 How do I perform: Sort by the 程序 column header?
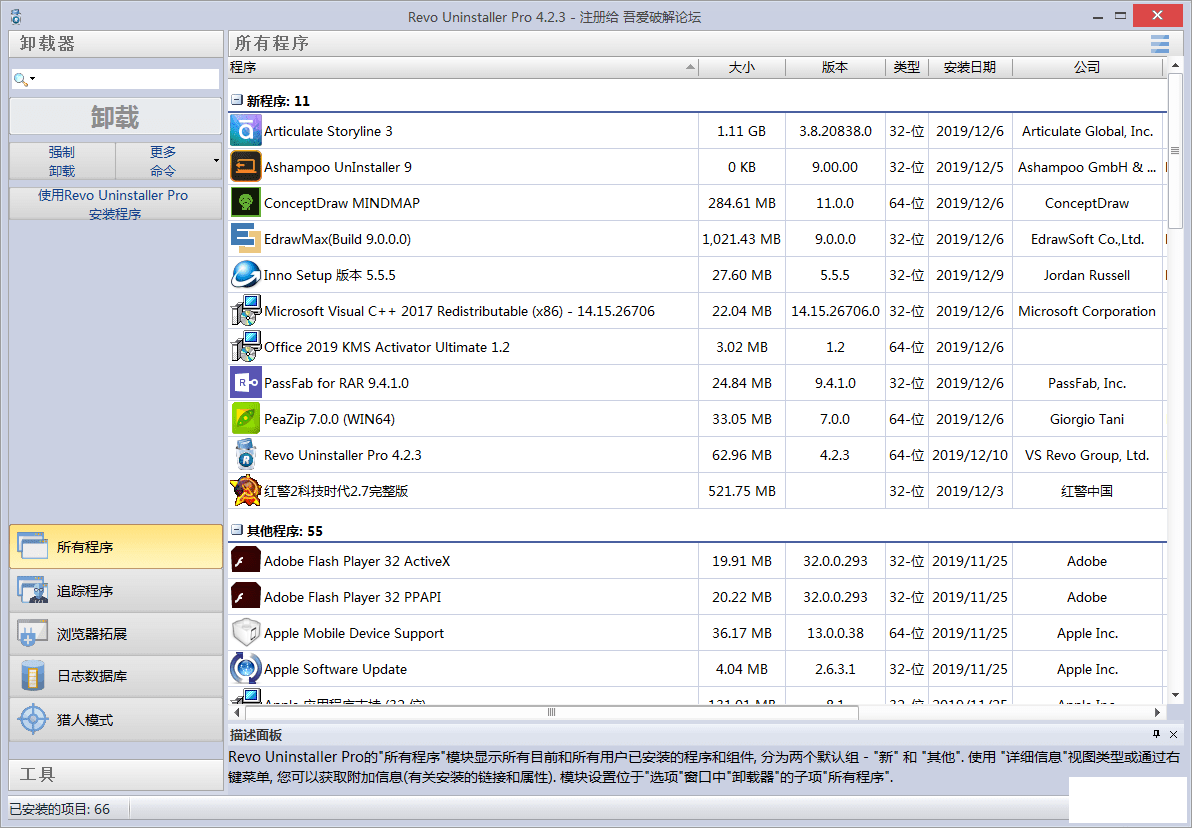click(462, 67)
